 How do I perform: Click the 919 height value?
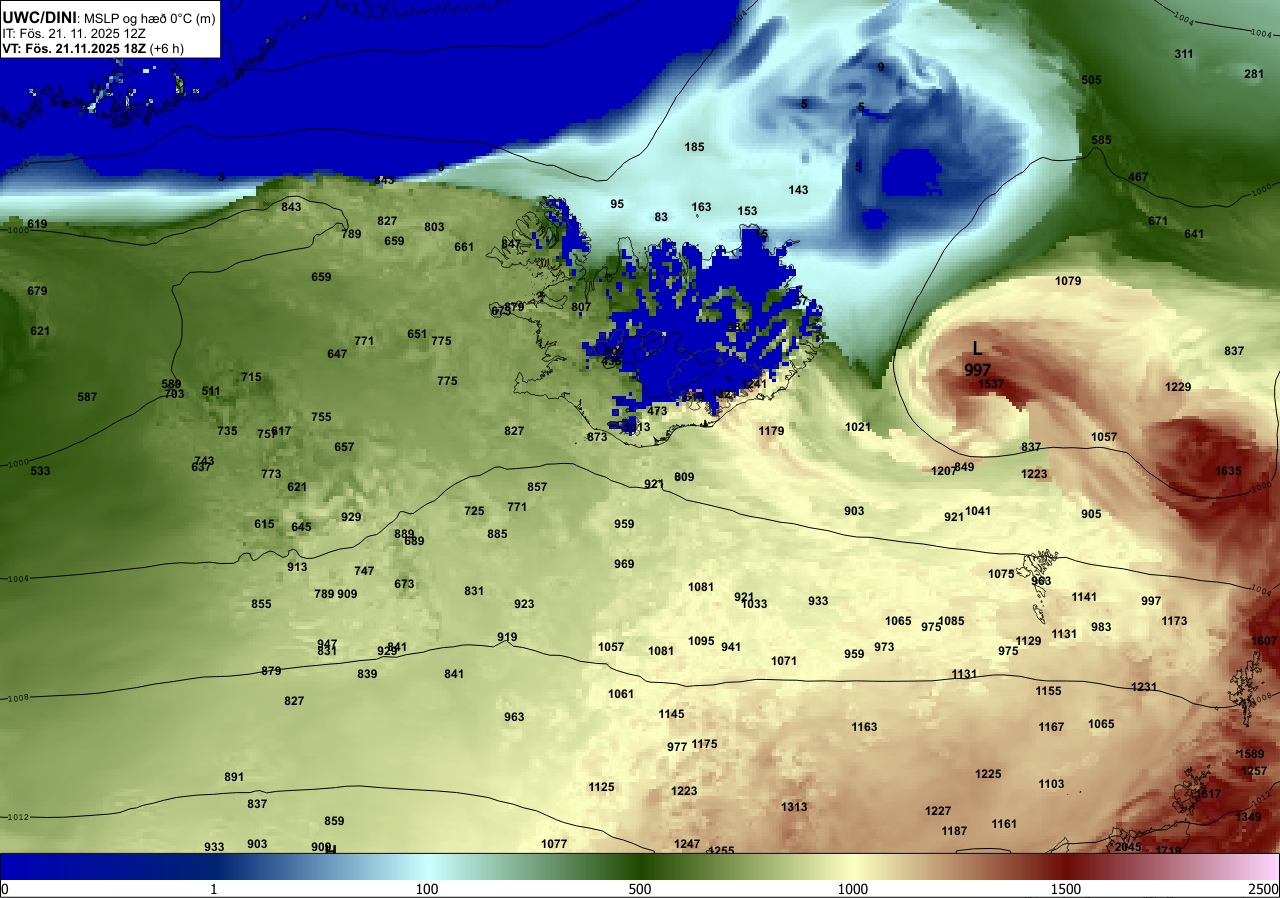507,637
